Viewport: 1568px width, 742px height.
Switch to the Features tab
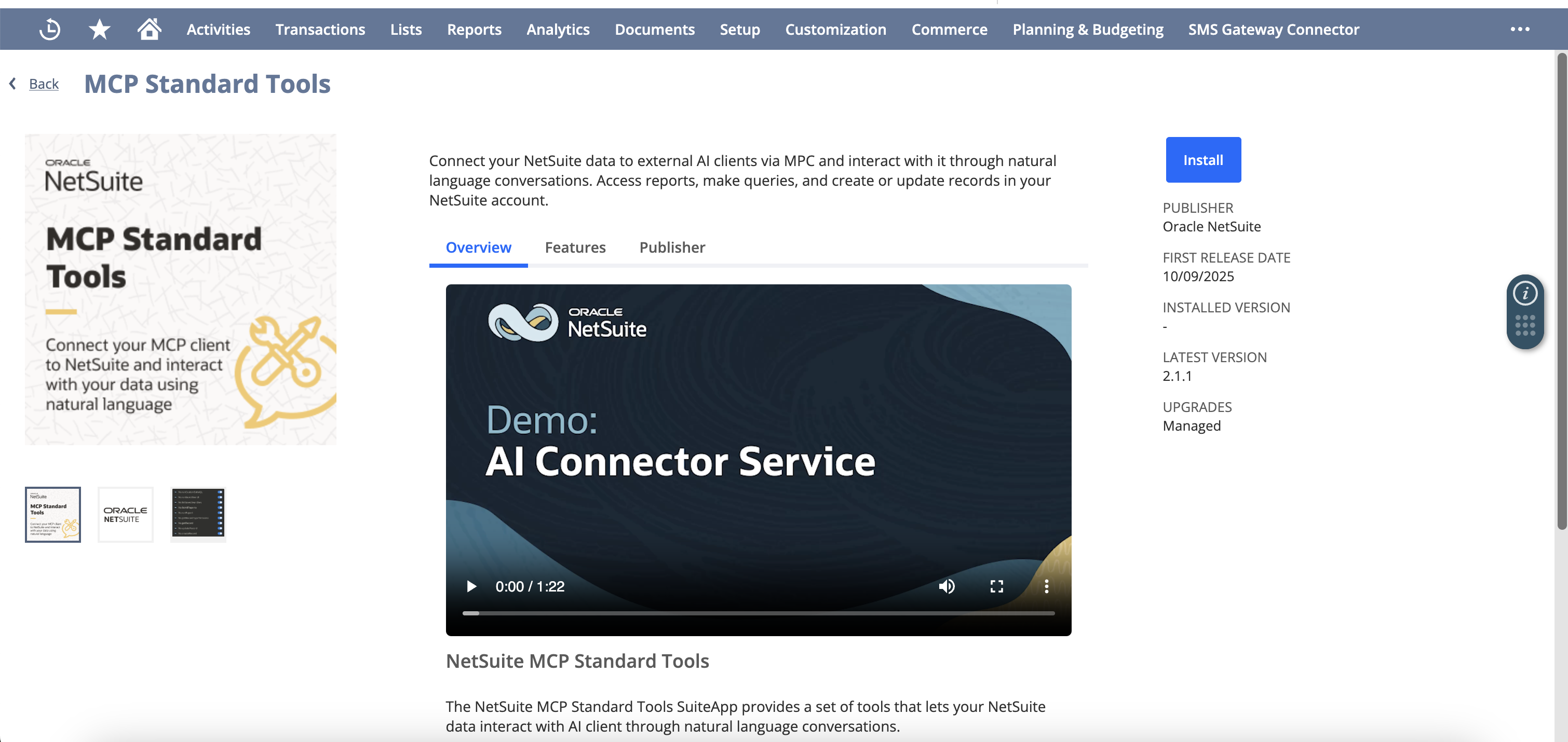(x=575, y=248)
